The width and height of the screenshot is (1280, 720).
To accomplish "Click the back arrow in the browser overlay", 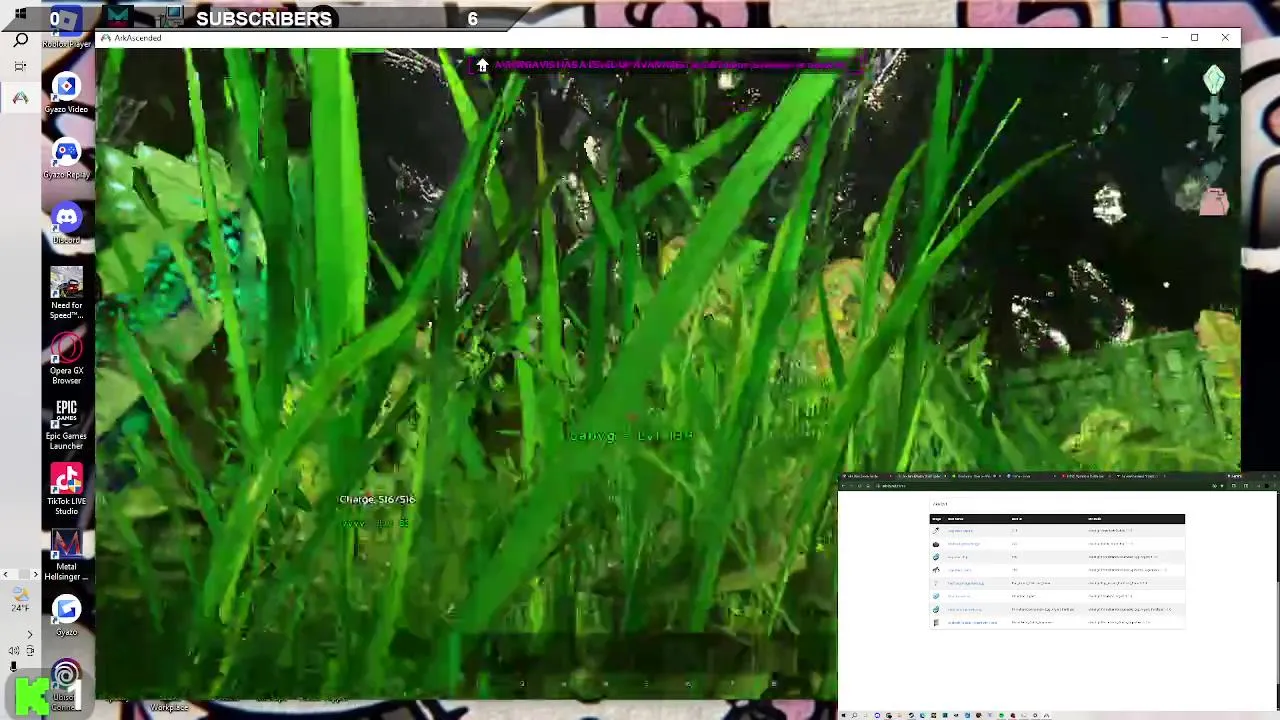I will click(845, 486).
